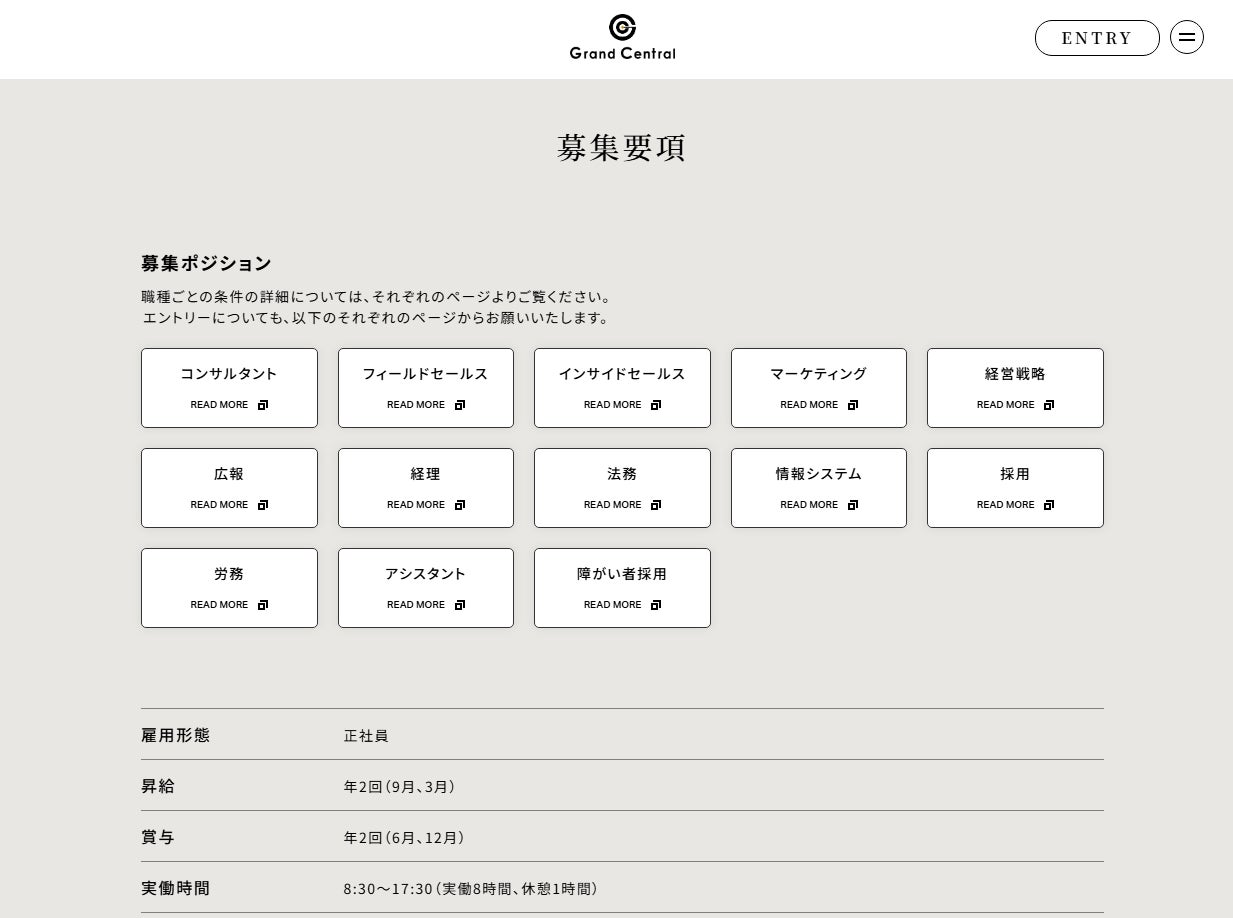Open the 情報システム position card
1233x918 pixels.
819,488
